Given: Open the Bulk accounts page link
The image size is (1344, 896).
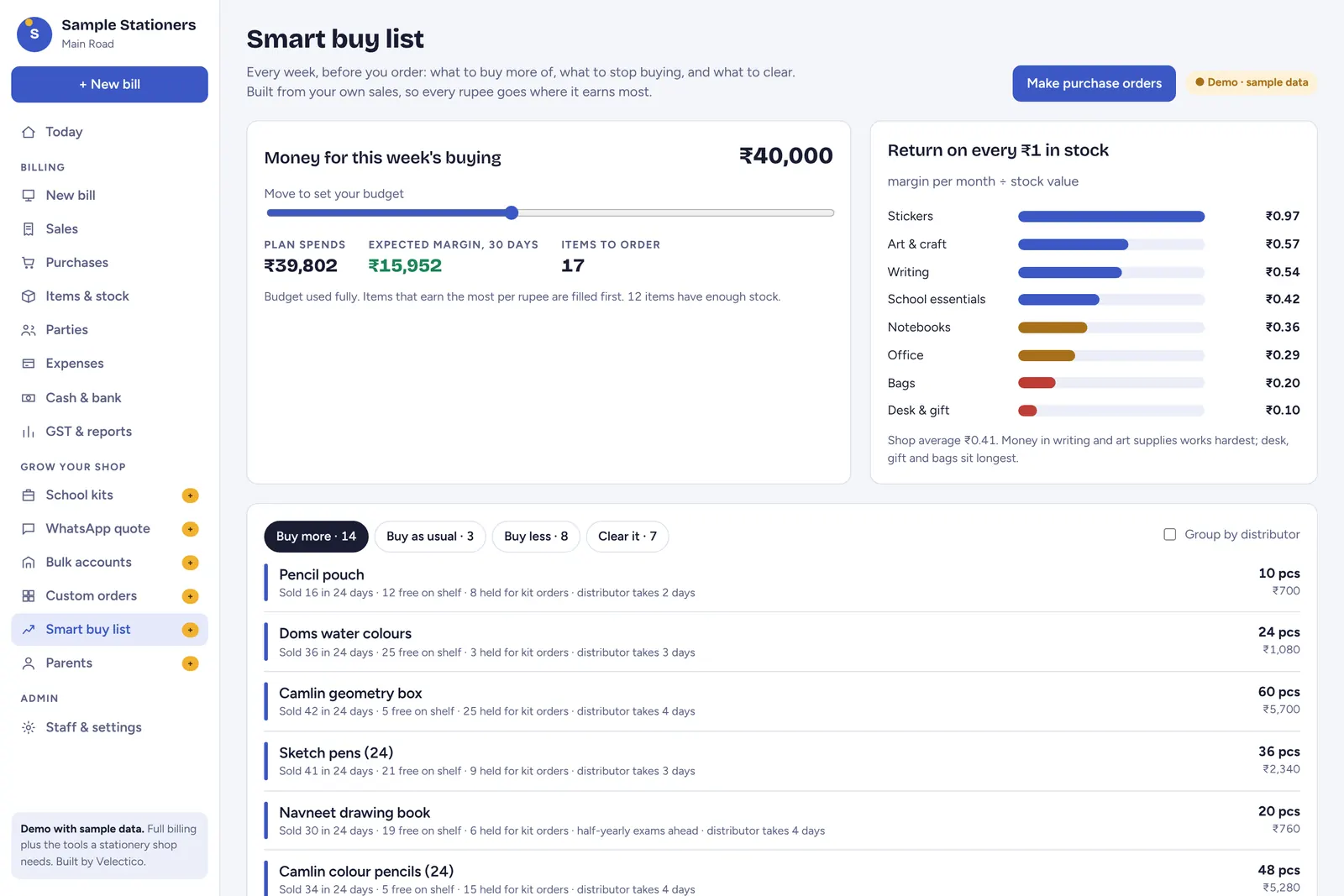Looking at the screenshot, I should [109, 563].
